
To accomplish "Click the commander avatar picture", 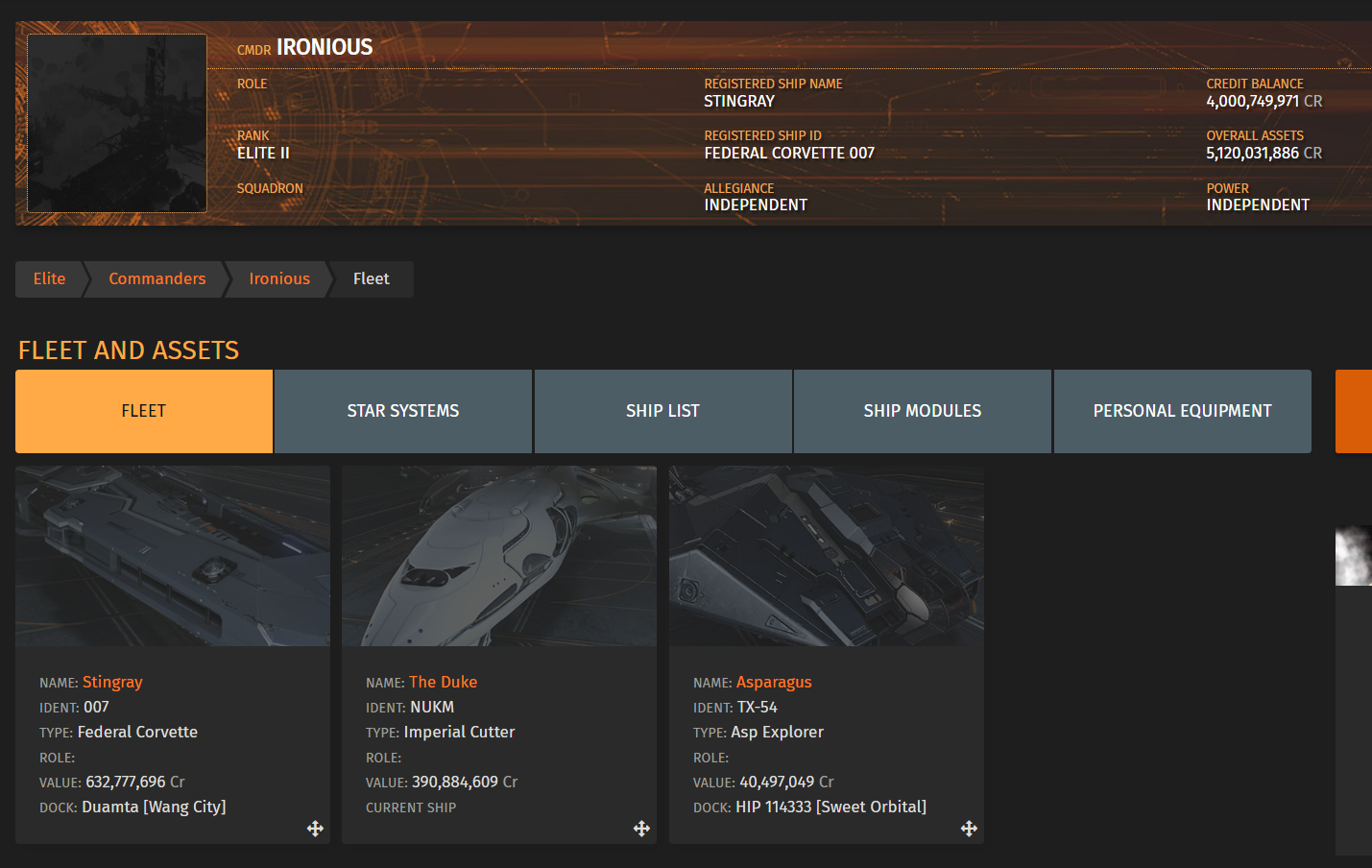I will [x=117, y=123].
